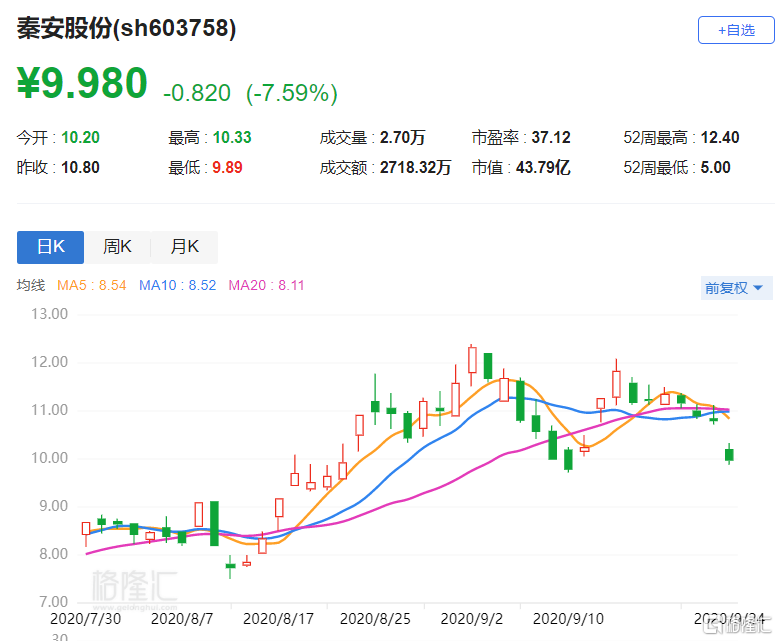The width and height of the screenshot is (778, 641).
Task: Click the 13.00 y-axis label
Action: tap(49, 314)
